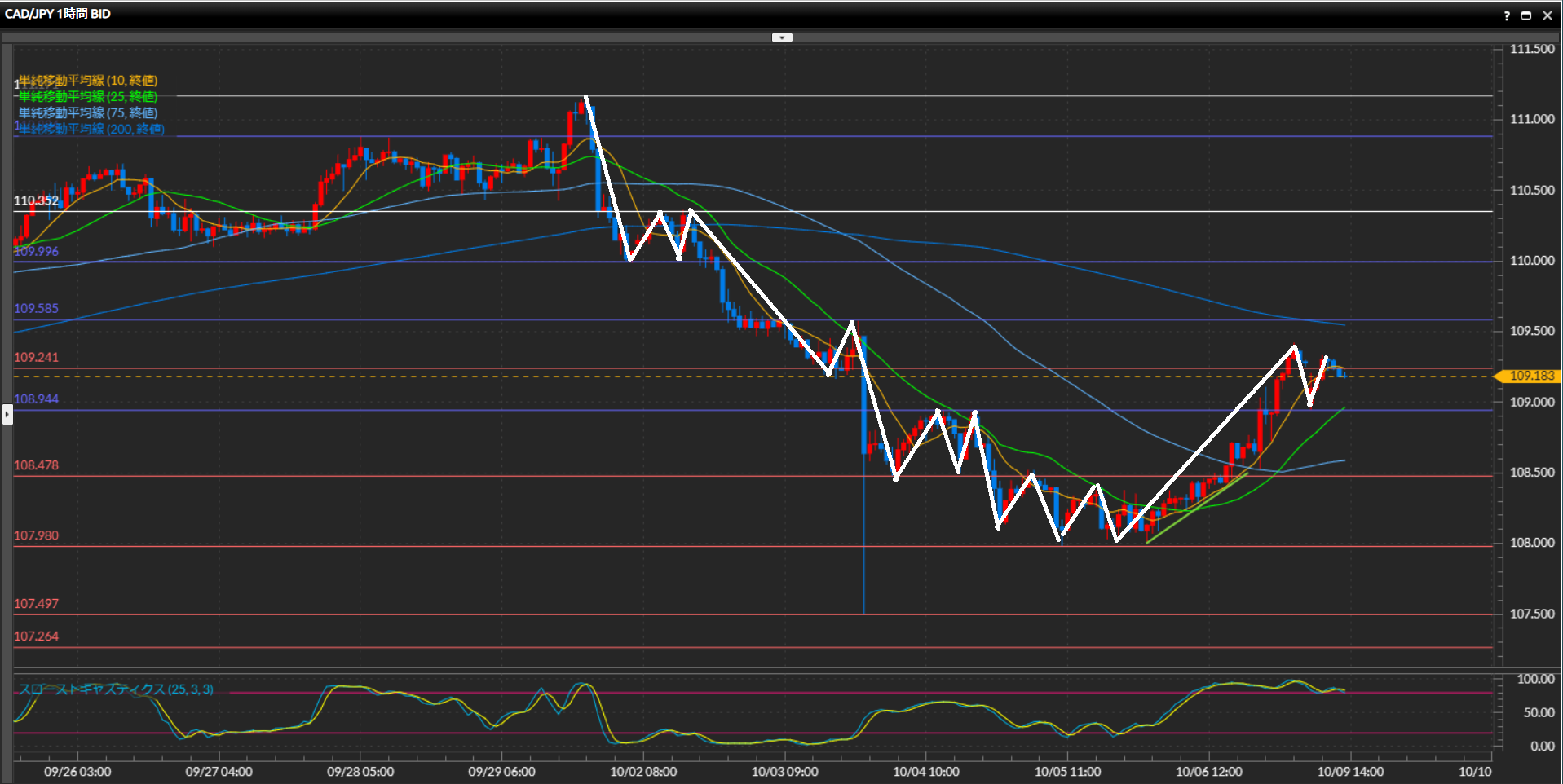Click the current price tag 109.183
Image resolution: width=1563 pixels, height=784 pixels.
click(1531, 376)
